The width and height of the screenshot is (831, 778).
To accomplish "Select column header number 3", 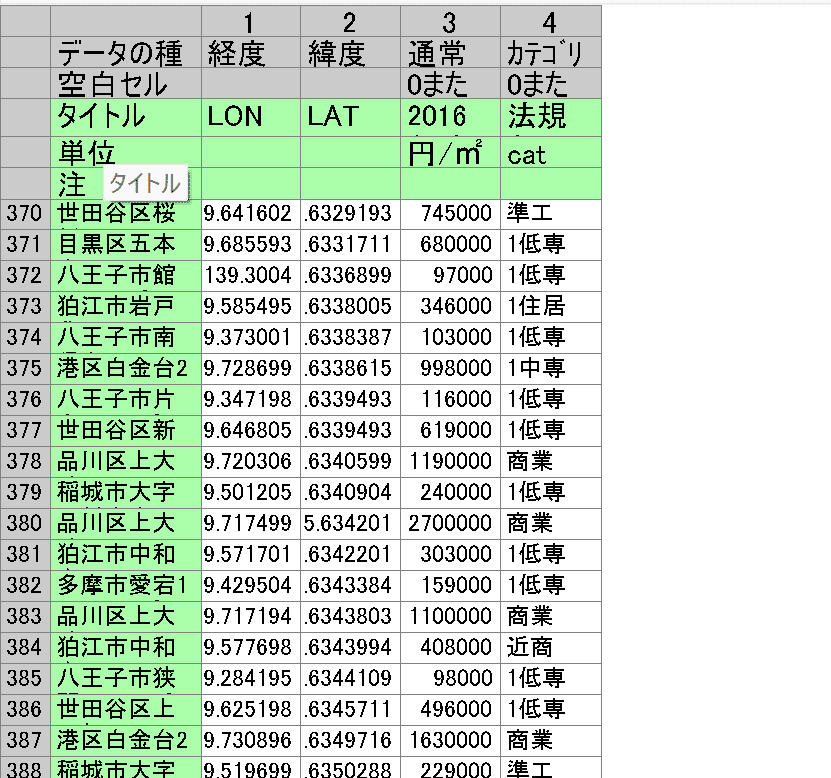I will point(450,22).
